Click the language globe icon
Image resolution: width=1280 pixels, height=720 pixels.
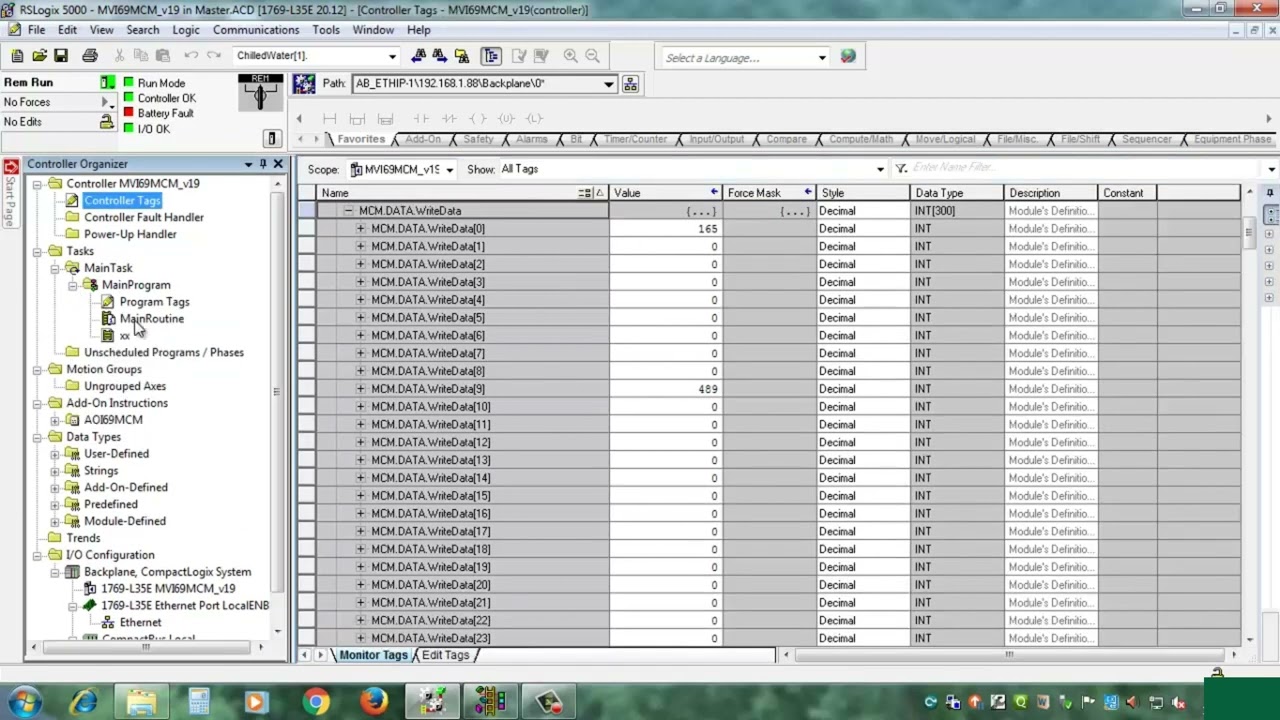(x=848, y=57)
